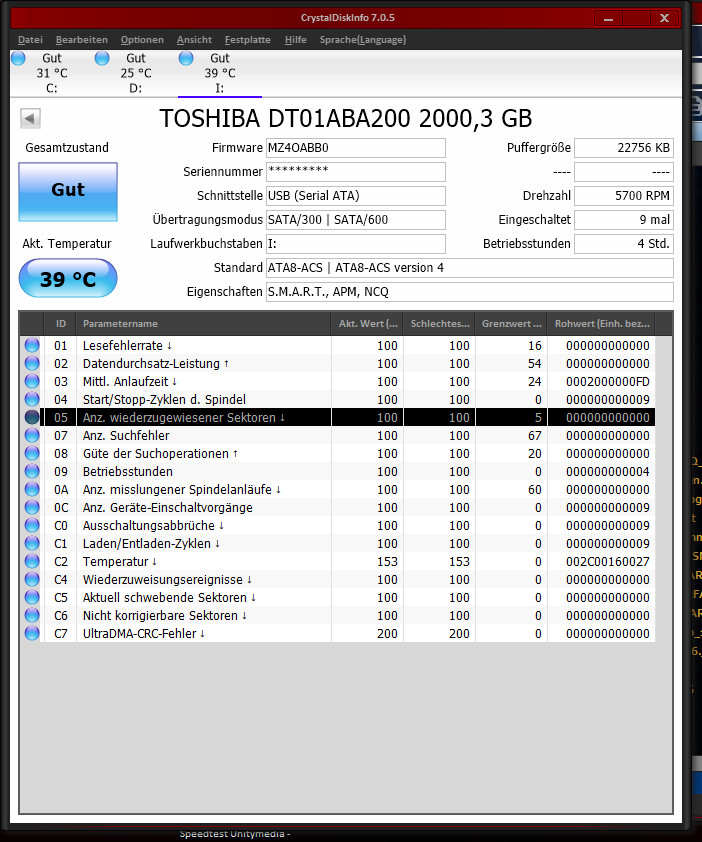
Task: Select the Mittl. Anlaufzeit raw value 0002000000FD
Action: point(607,381)
